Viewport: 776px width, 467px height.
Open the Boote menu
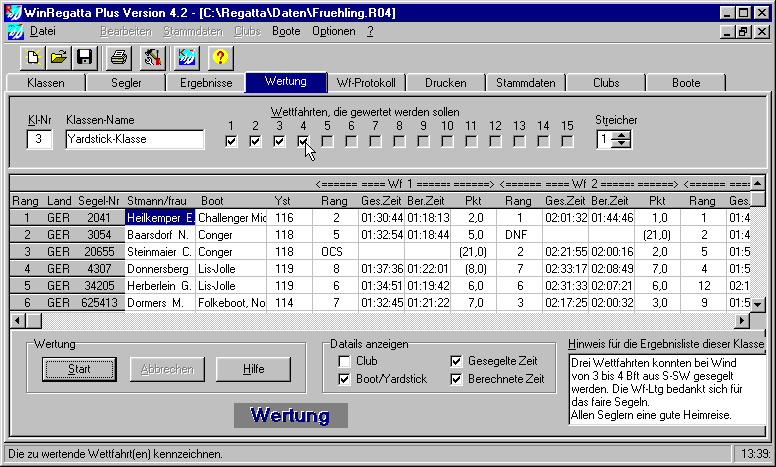(286, 31)
